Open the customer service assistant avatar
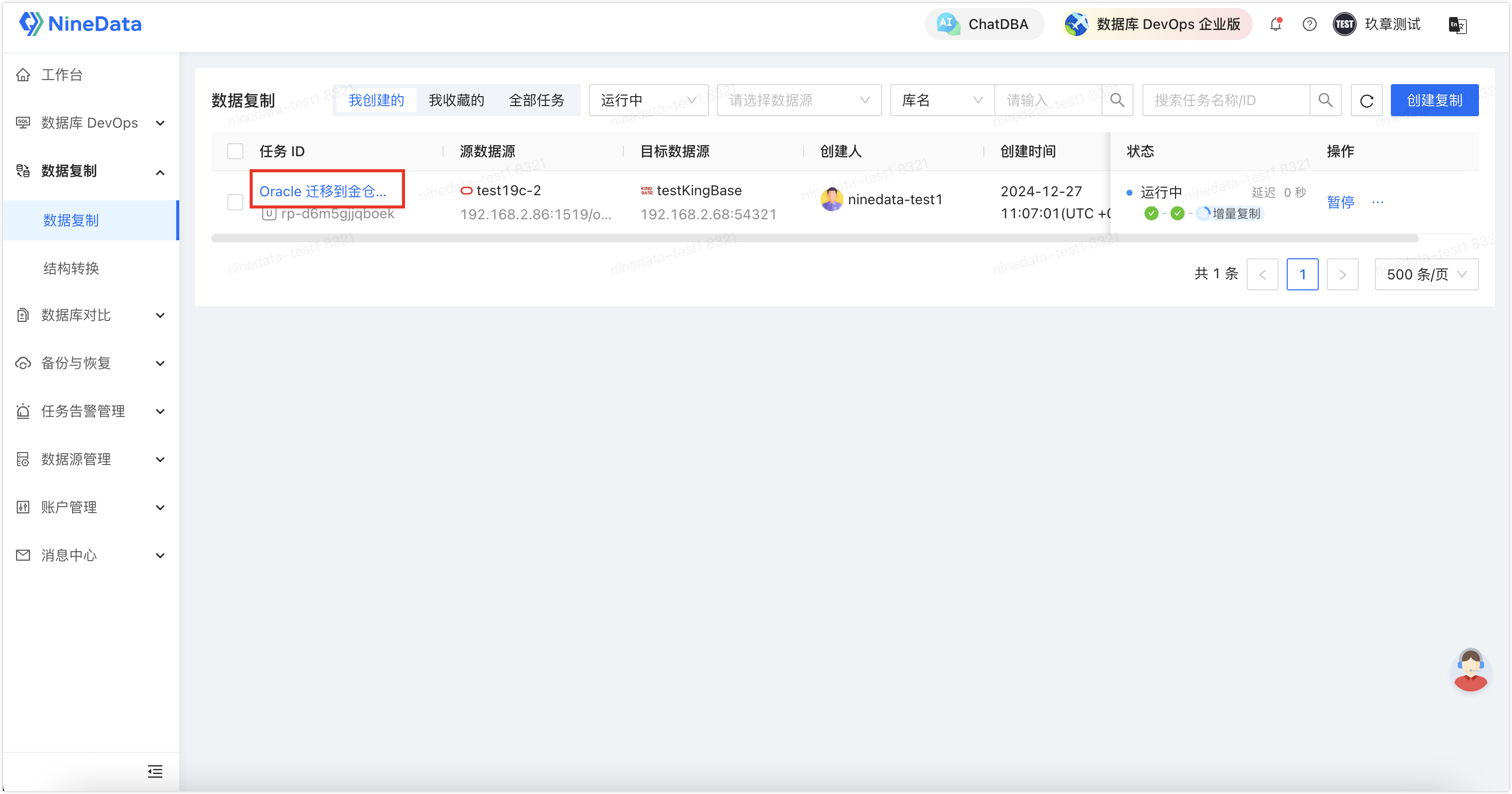 pyautogui.click(x=1470, y=670)
